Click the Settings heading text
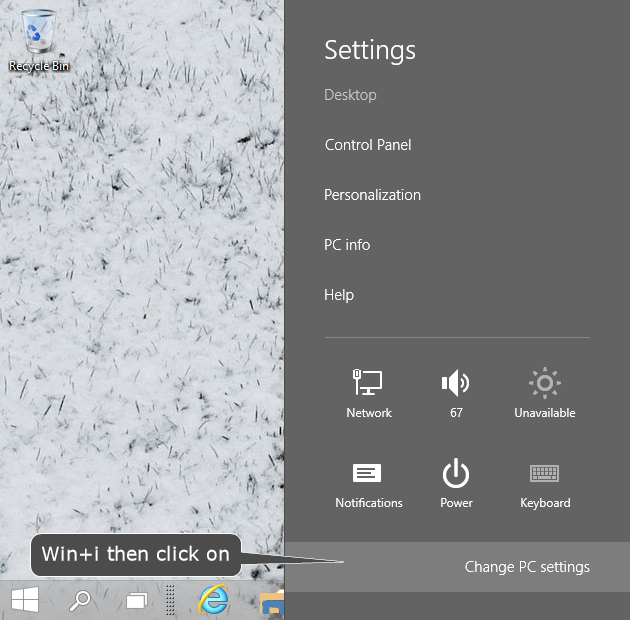 click(370, 51)
